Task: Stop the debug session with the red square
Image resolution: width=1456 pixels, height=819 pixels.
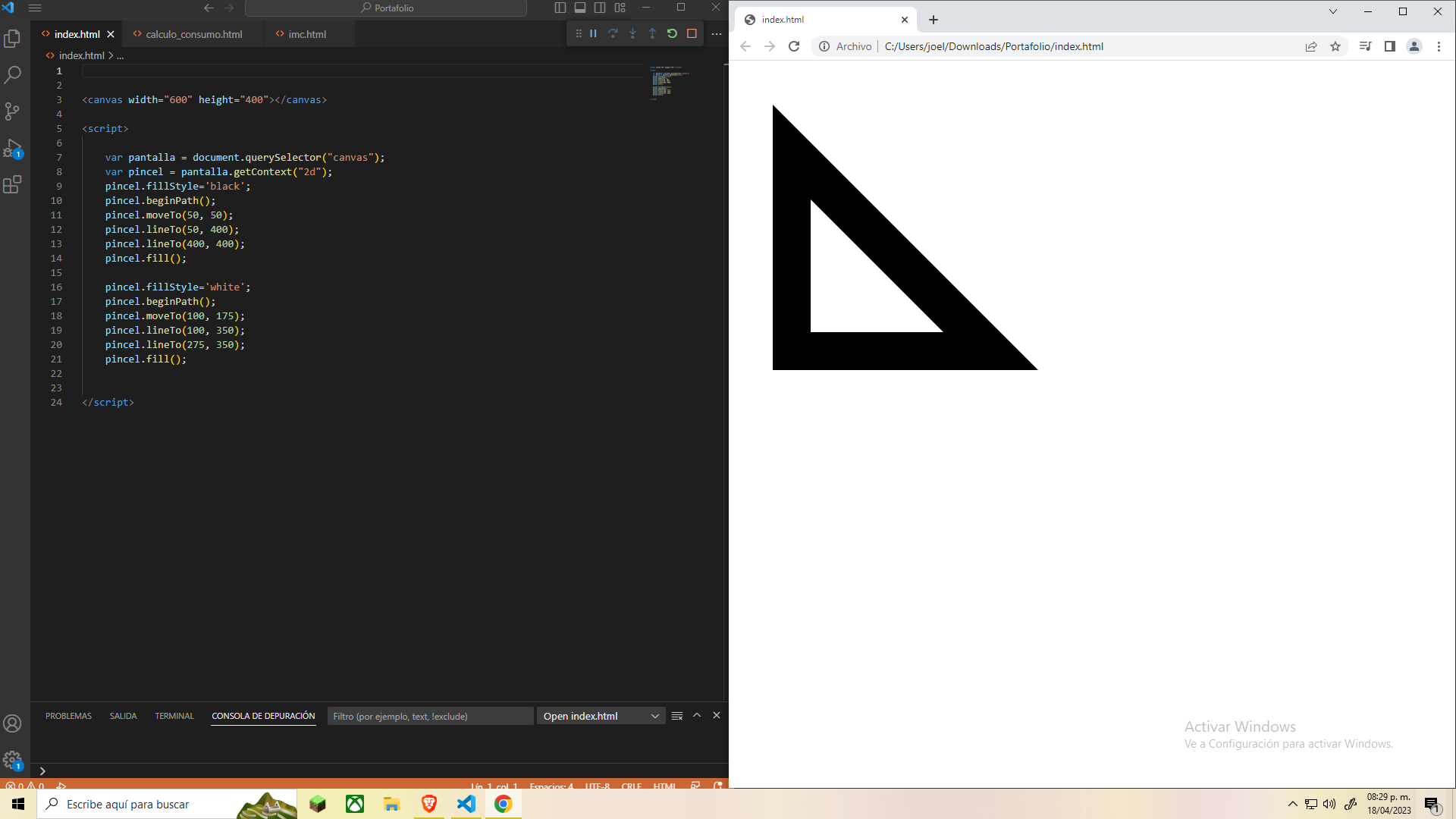Action: (x=692, y=33)
